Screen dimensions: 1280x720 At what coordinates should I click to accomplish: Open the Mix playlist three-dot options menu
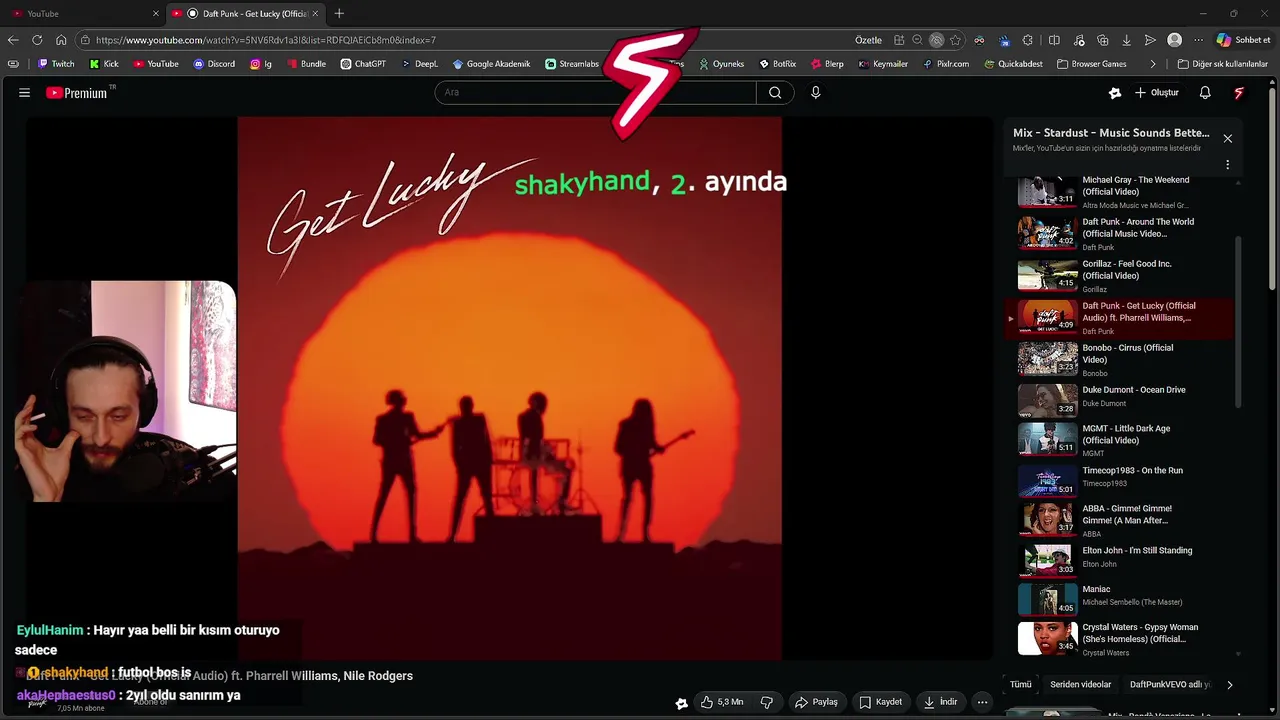click(1227, 165)
